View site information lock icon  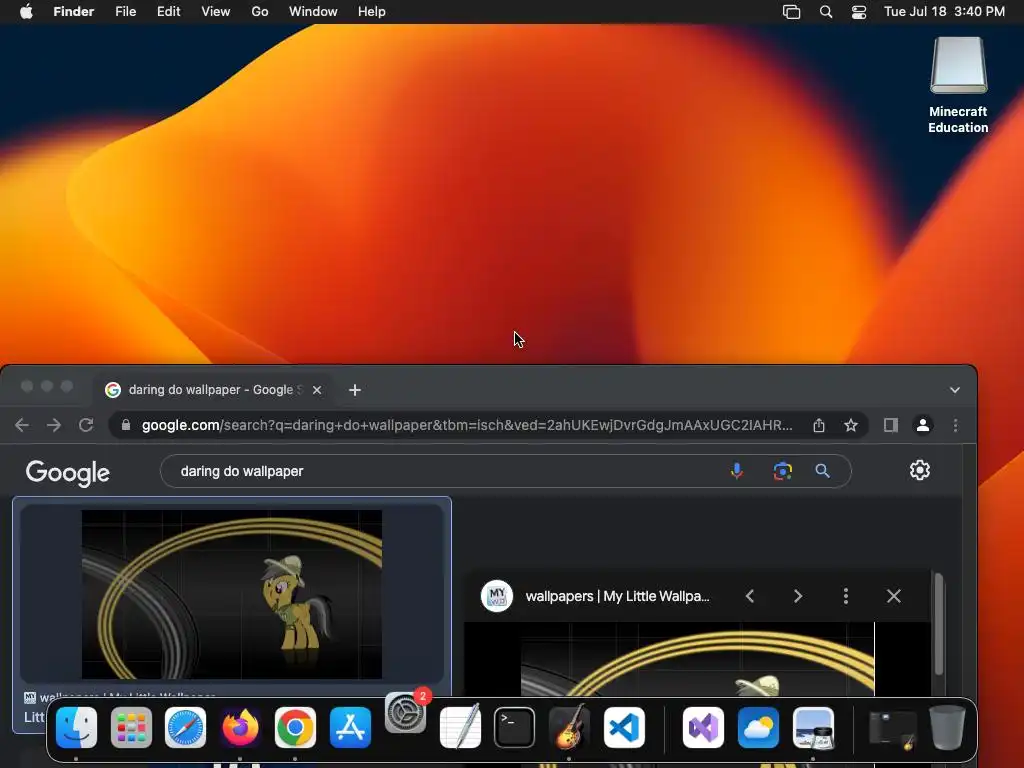pos(126,425)
